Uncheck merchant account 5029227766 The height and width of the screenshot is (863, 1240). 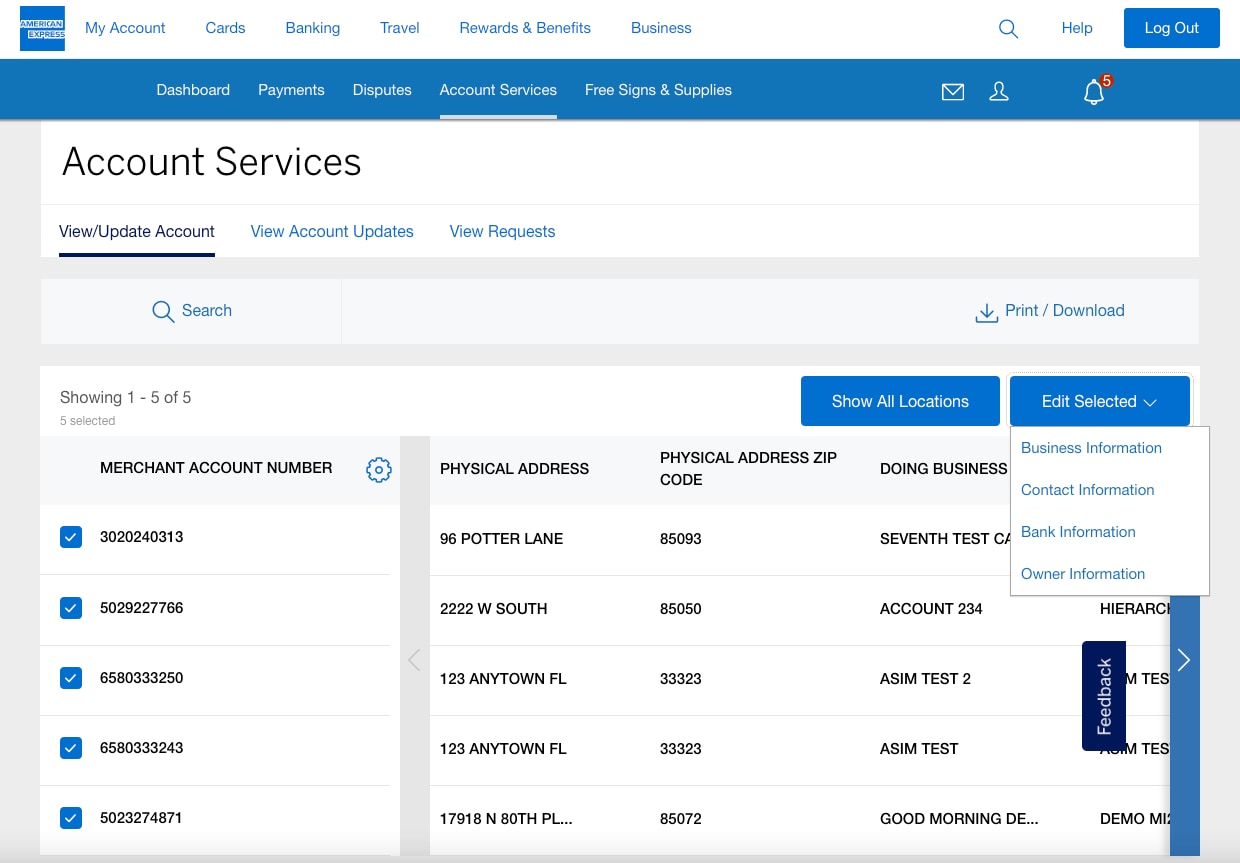coord(71,608)
